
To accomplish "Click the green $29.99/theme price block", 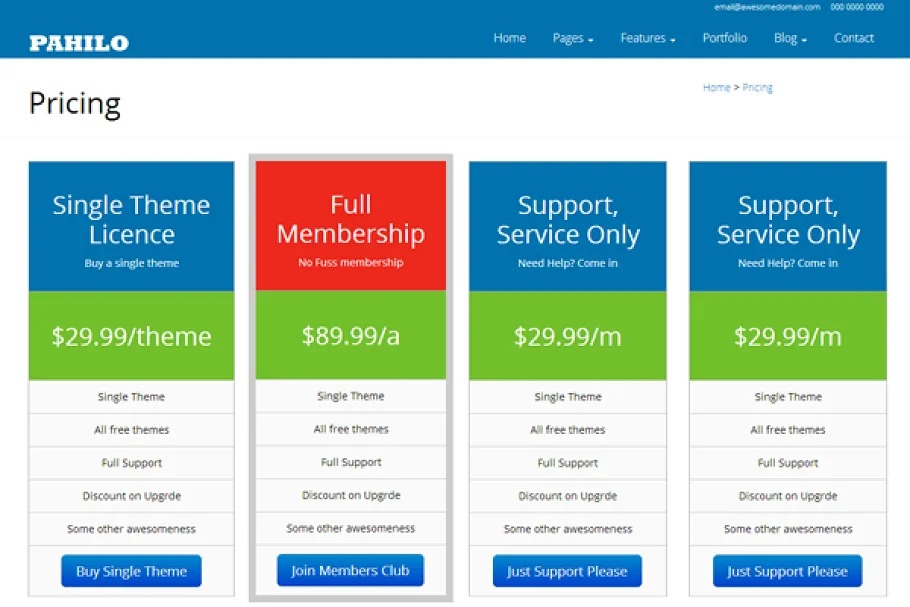I will point(131,336).
